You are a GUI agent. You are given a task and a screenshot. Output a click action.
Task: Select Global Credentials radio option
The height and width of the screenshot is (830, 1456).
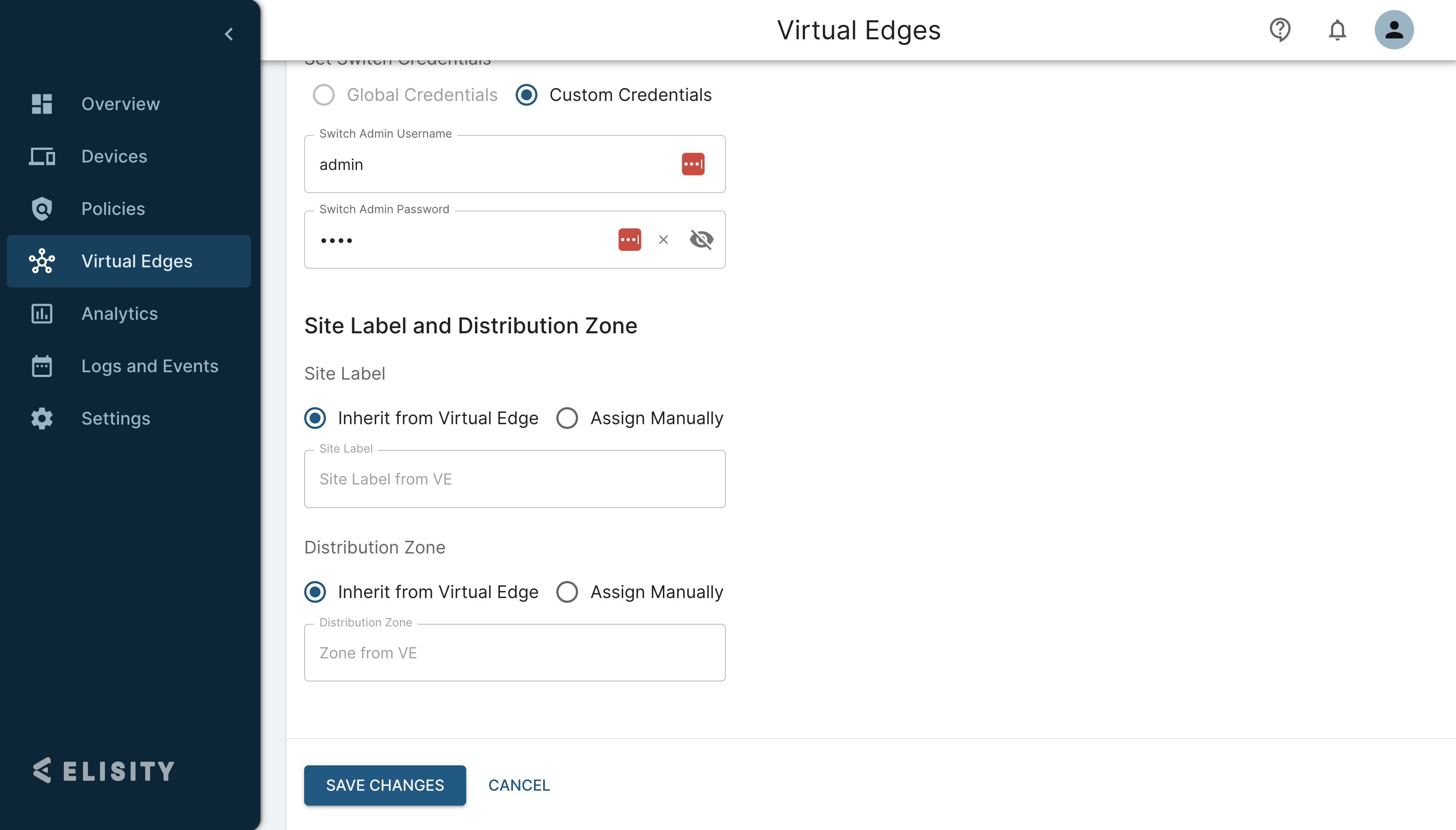click(x=324, y=95)
